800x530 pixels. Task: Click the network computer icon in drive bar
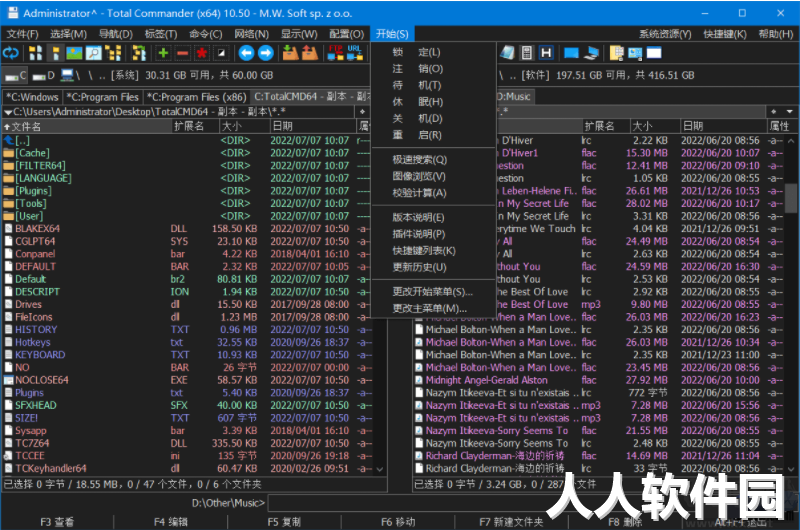pos(69,75)
